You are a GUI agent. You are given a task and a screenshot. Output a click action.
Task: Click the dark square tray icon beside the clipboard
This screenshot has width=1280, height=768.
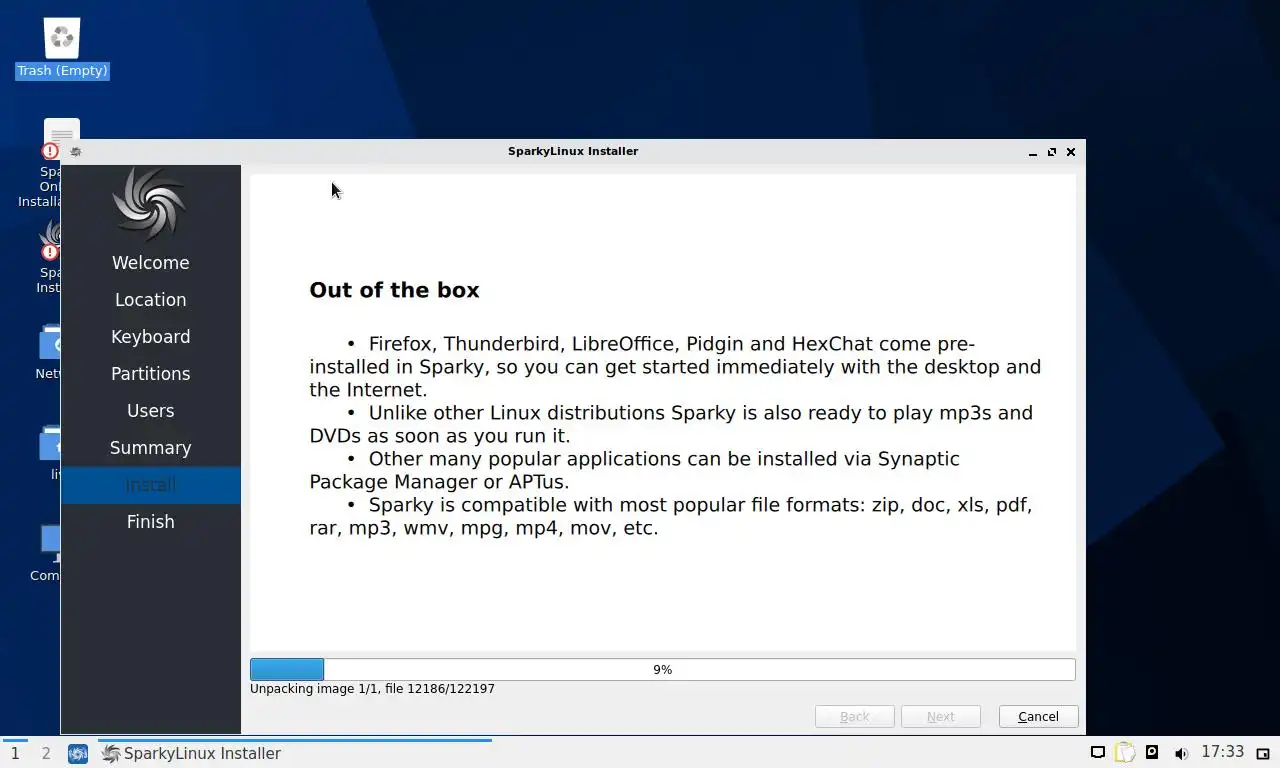click(x=1152, y=753)
